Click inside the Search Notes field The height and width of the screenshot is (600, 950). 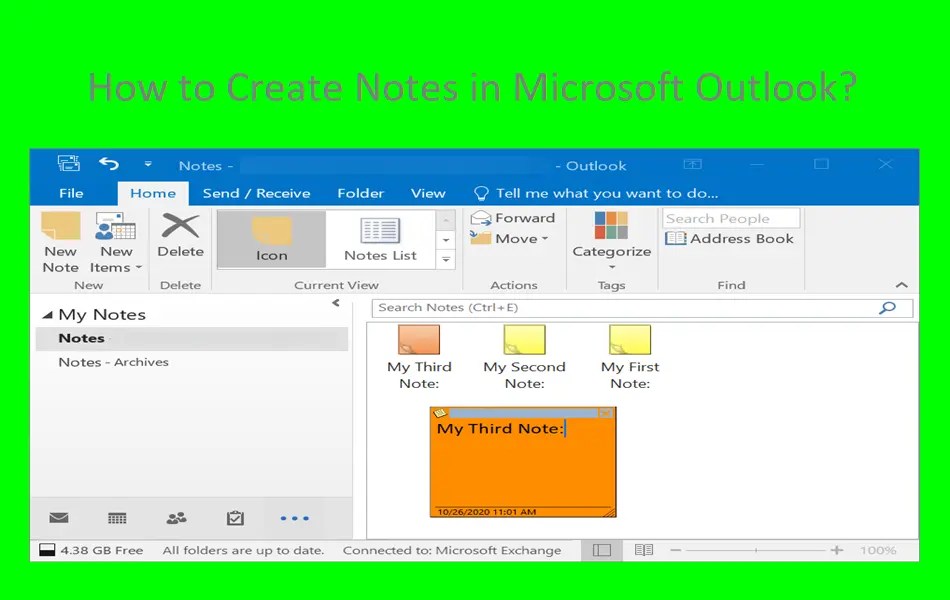pos(600,308)
